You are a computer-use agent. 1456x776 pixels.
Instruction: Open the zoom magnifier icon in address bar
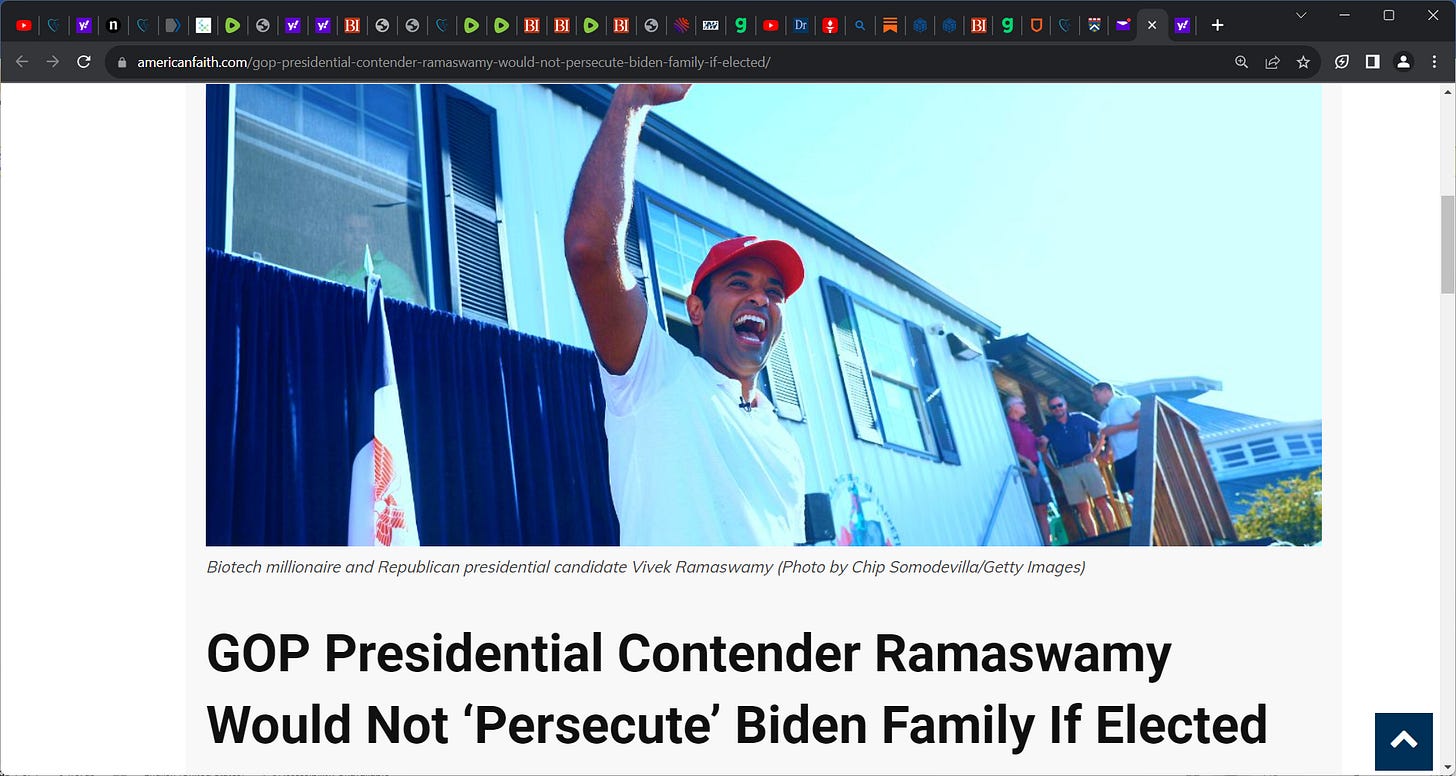pyautogui.click(x=1241, y=62)
